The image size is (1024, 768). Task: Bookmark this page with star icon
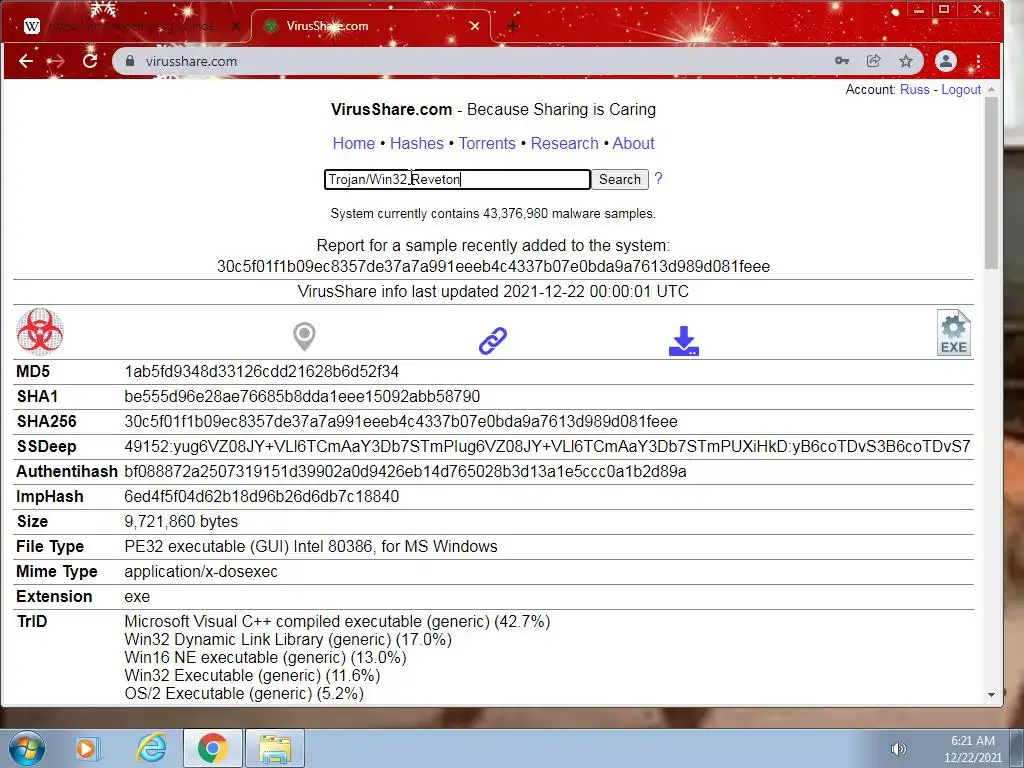pos(906,61)
